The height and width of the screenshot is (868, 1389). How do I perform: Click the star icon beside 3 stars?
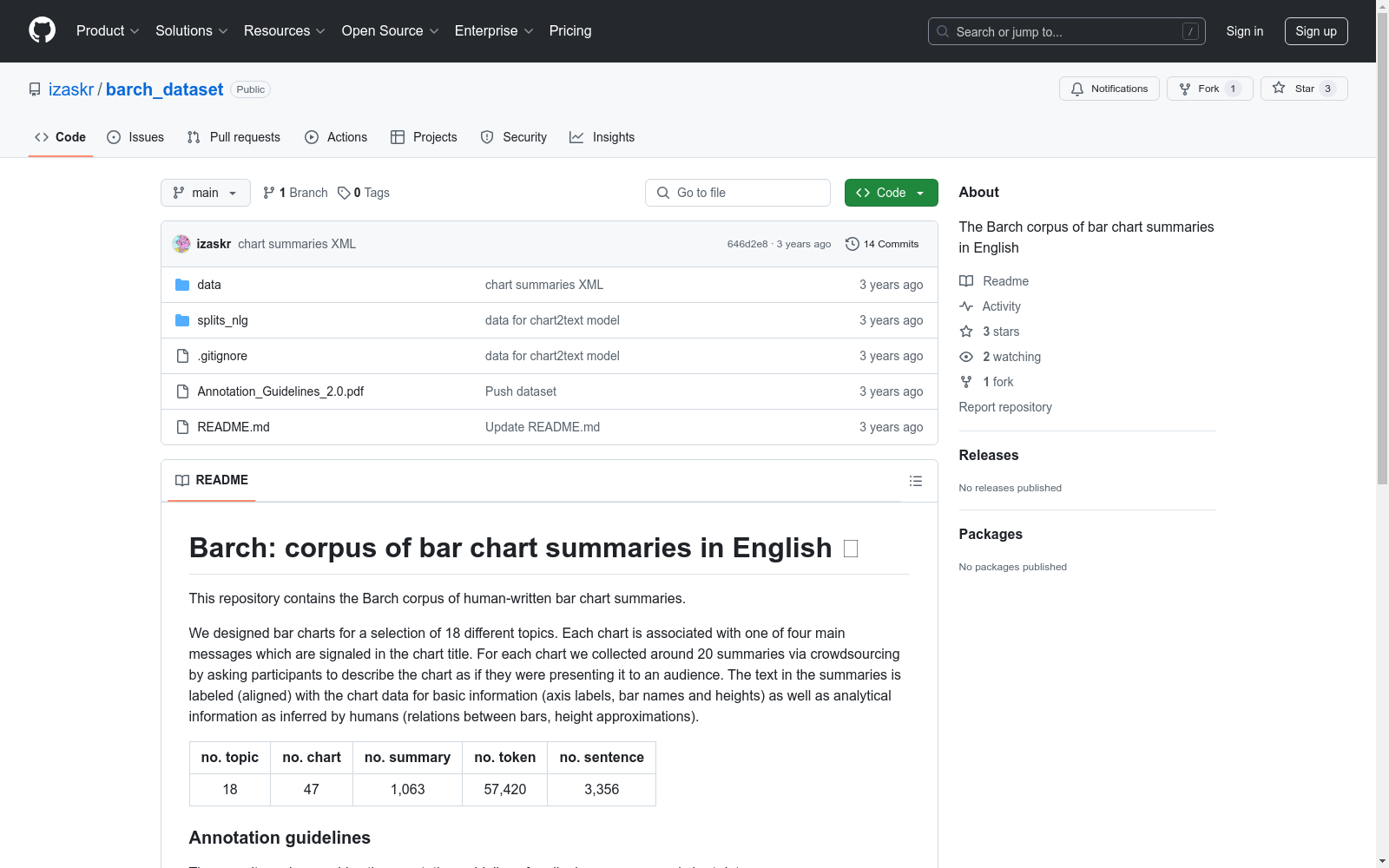[966, 332]
